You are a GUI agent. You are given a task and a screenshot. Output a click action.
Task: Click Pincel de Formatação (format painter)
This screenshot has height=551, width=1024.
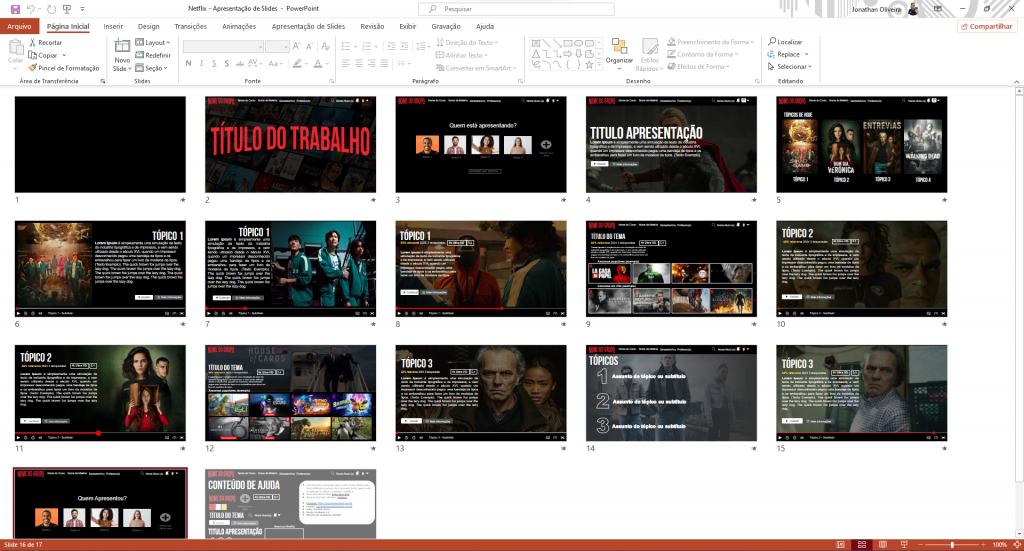point(63,68)
